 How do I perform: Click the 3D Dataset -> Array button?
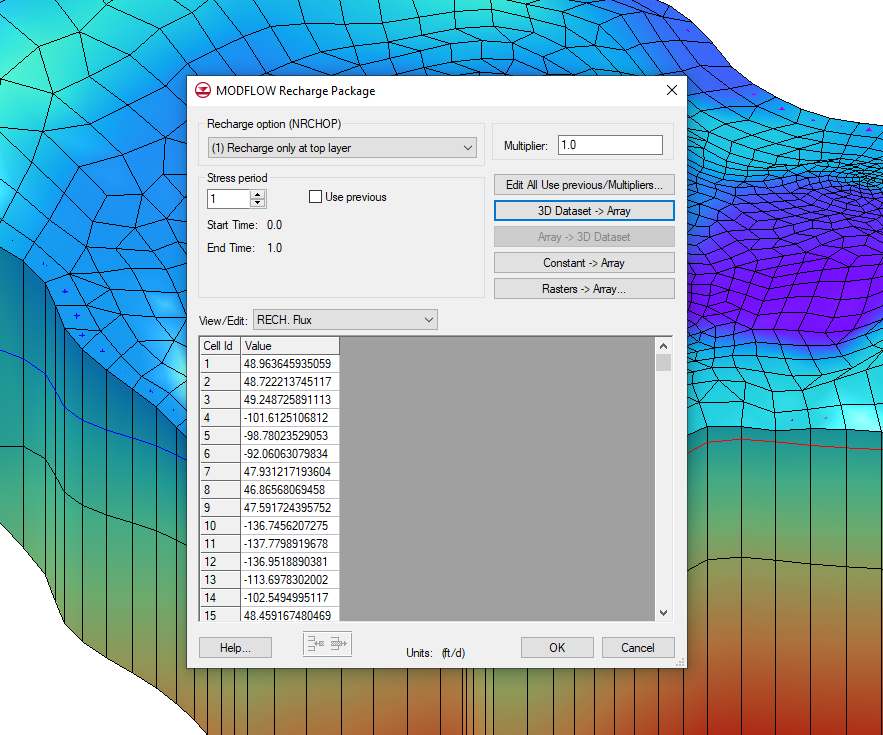click(584, 210)
